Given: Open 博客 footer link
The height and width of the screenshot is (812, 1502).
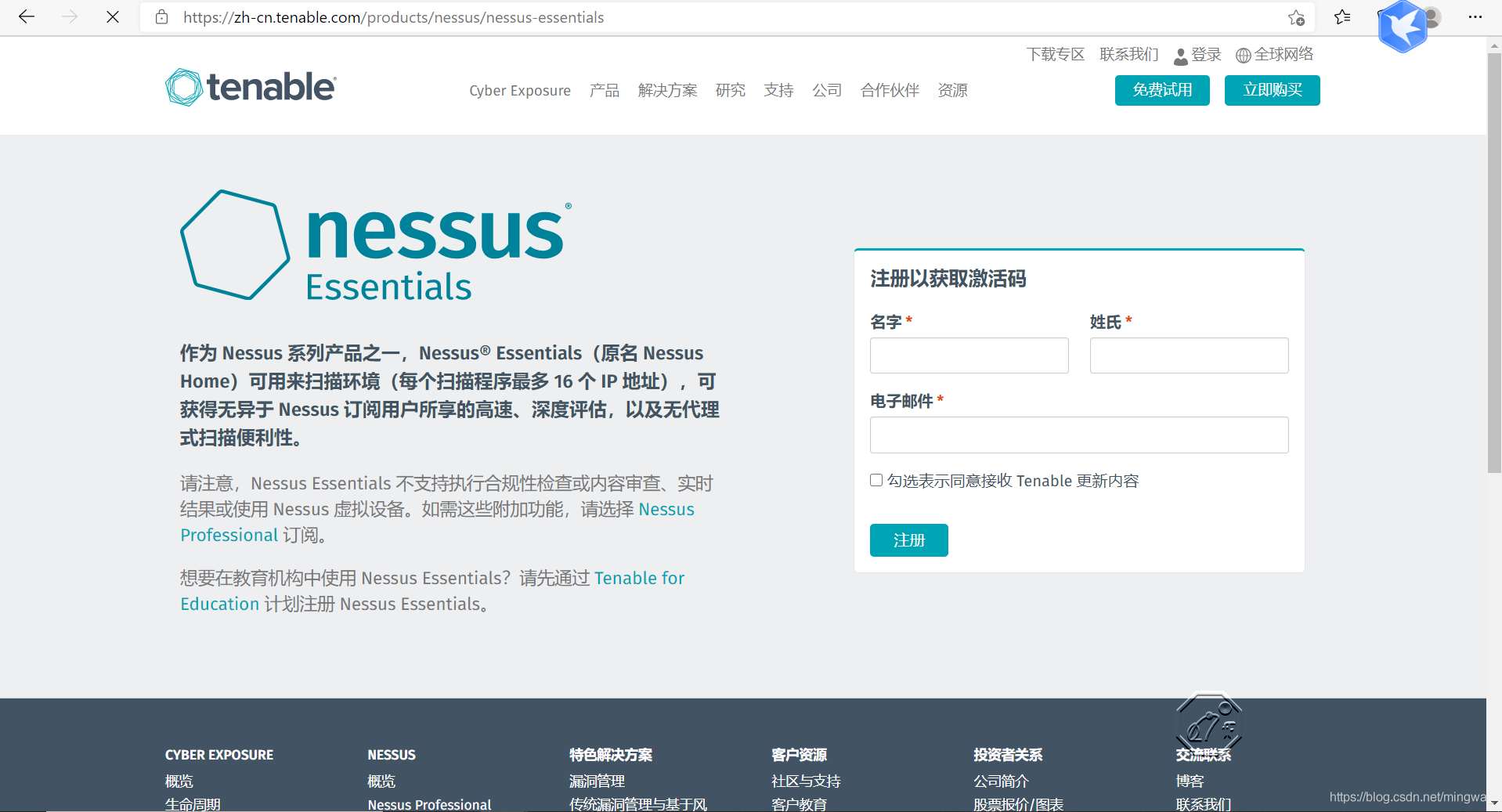Looking at the screenshot, I should tap(1190, 781).
